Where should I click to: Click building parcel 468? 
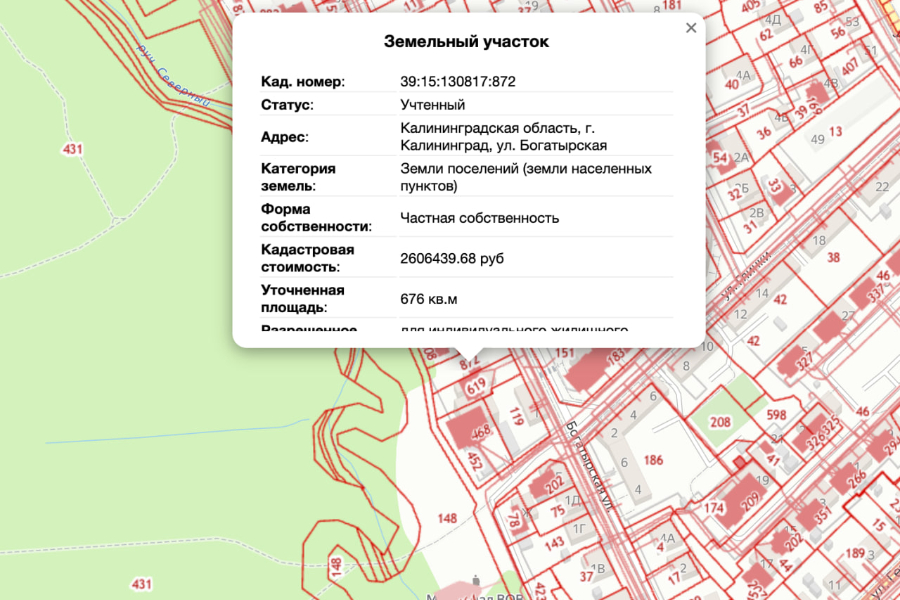pyautogui.click(x=481, y=431)
